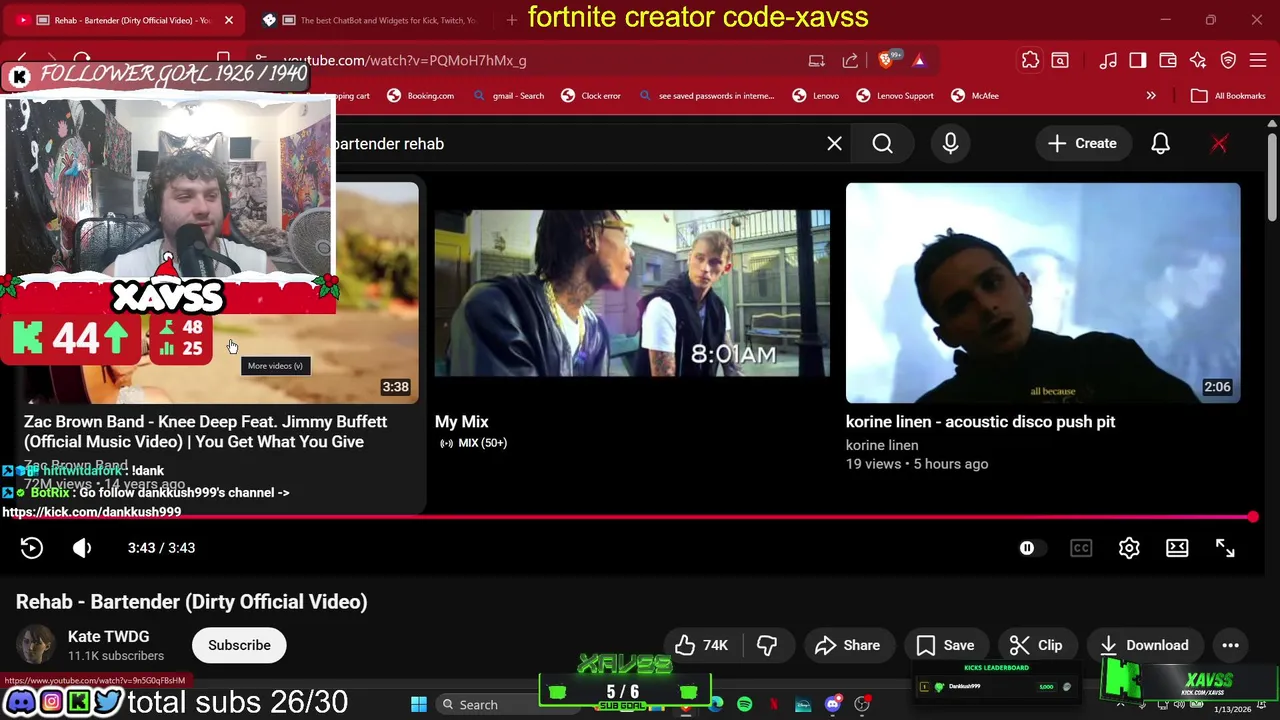The height and width of the screenshot is (720, 1280).
Task: Open the more actions ellipsis menu
Action: tap(1231, 646)
